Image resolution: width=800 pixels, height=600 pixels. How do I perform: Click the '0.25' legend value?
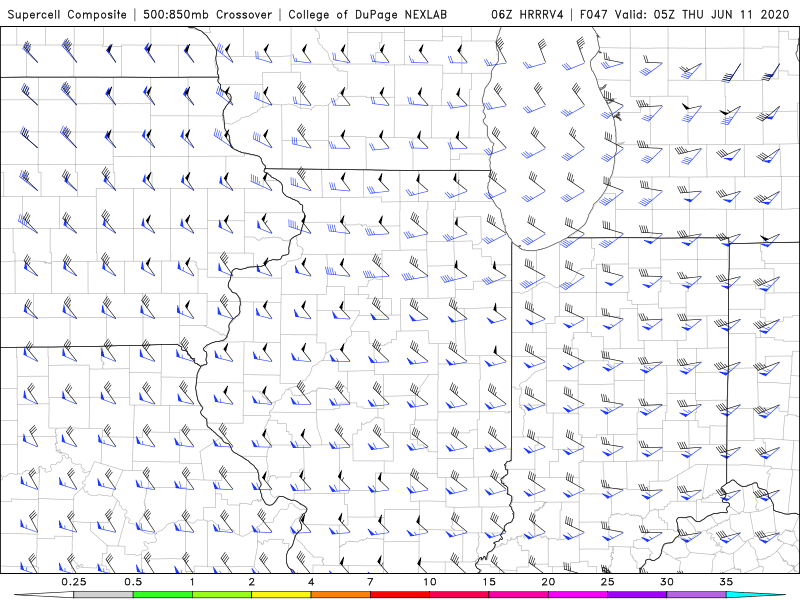point(74,582)
